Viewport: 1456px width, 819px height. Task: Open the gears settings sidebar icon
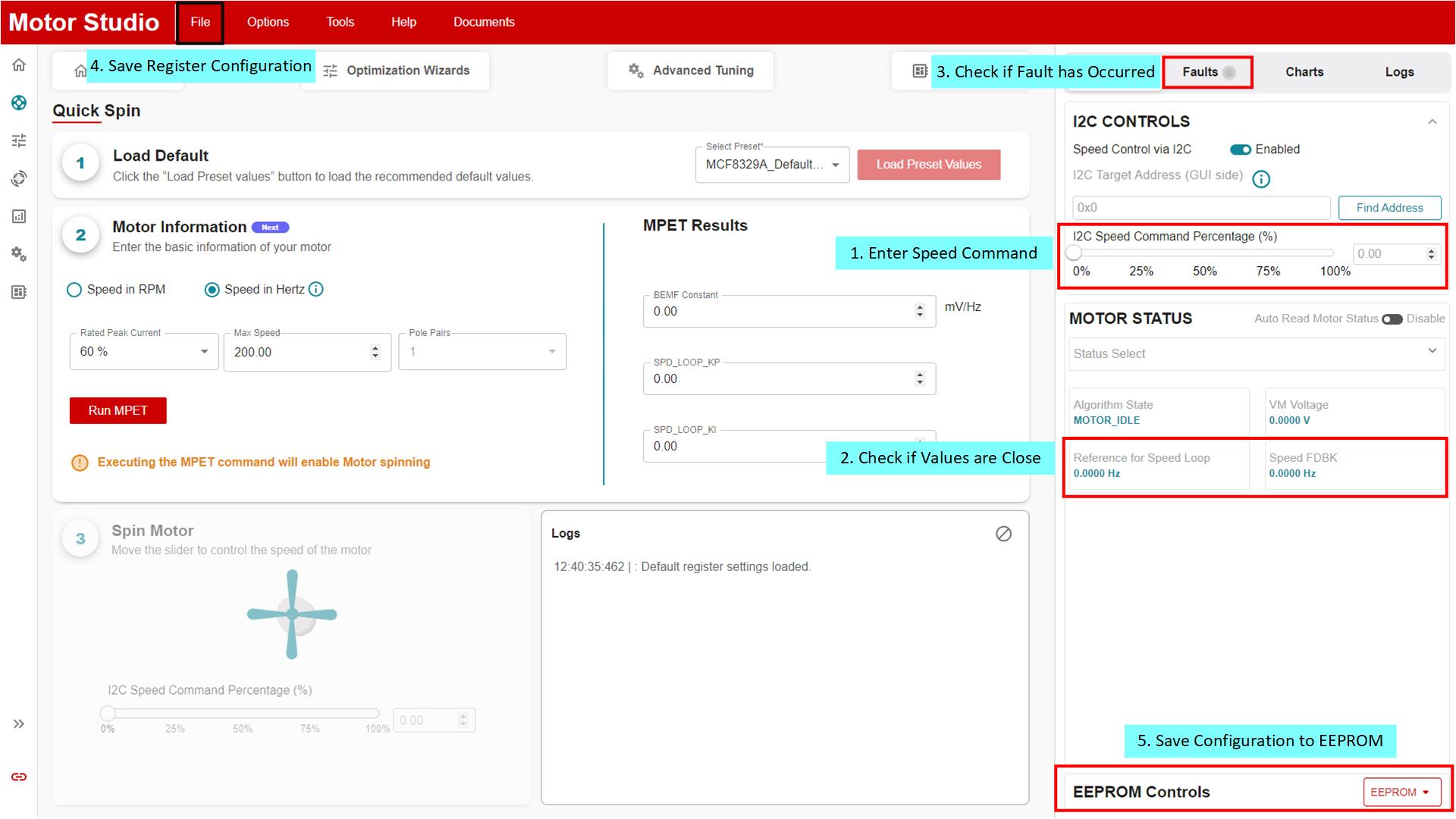coord(19,254)
